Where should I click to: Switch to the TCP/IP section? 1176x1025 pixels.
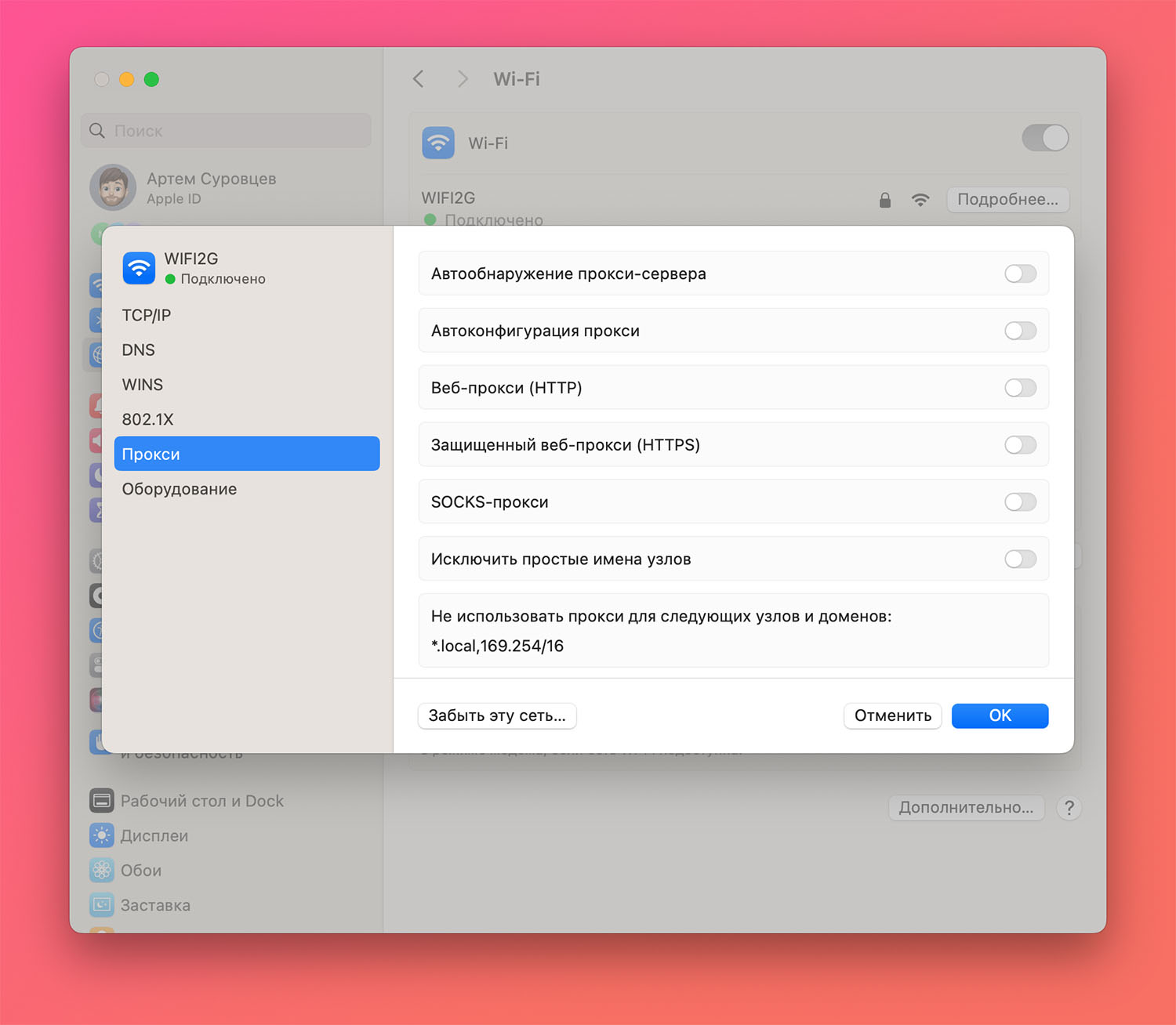coord(247,315)
